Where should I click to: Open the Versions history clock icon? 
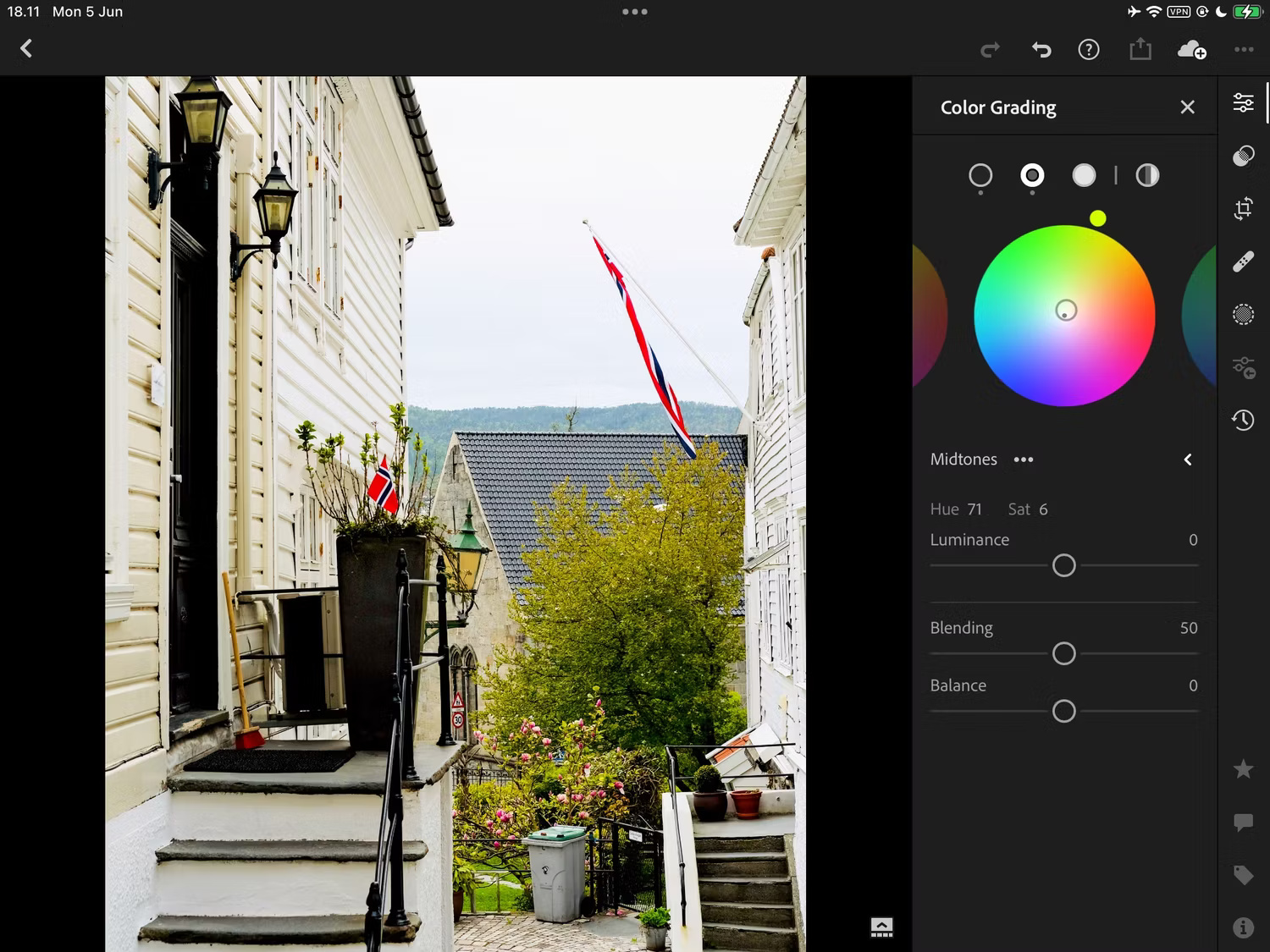[x=1243, y=420]
